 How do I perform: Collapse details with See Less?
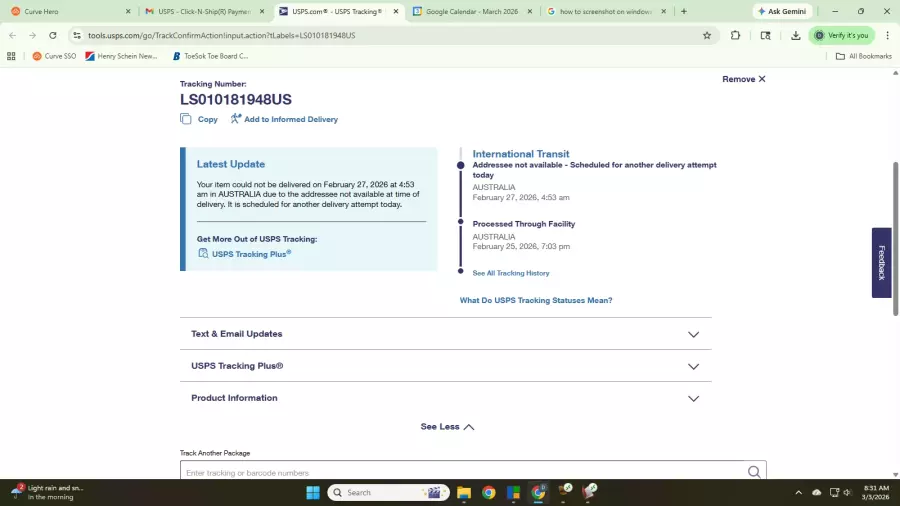446,427
